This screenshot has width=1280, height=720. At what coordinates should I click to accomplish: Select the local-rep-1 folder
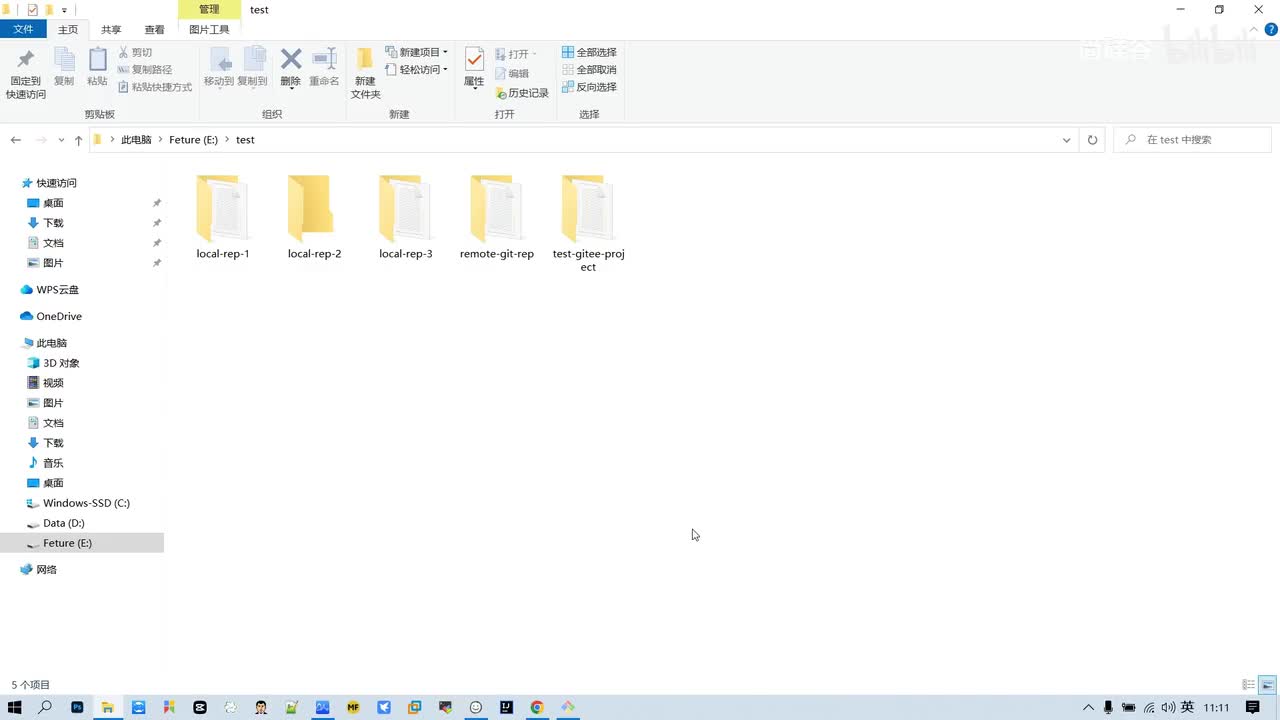click(223, 217)
